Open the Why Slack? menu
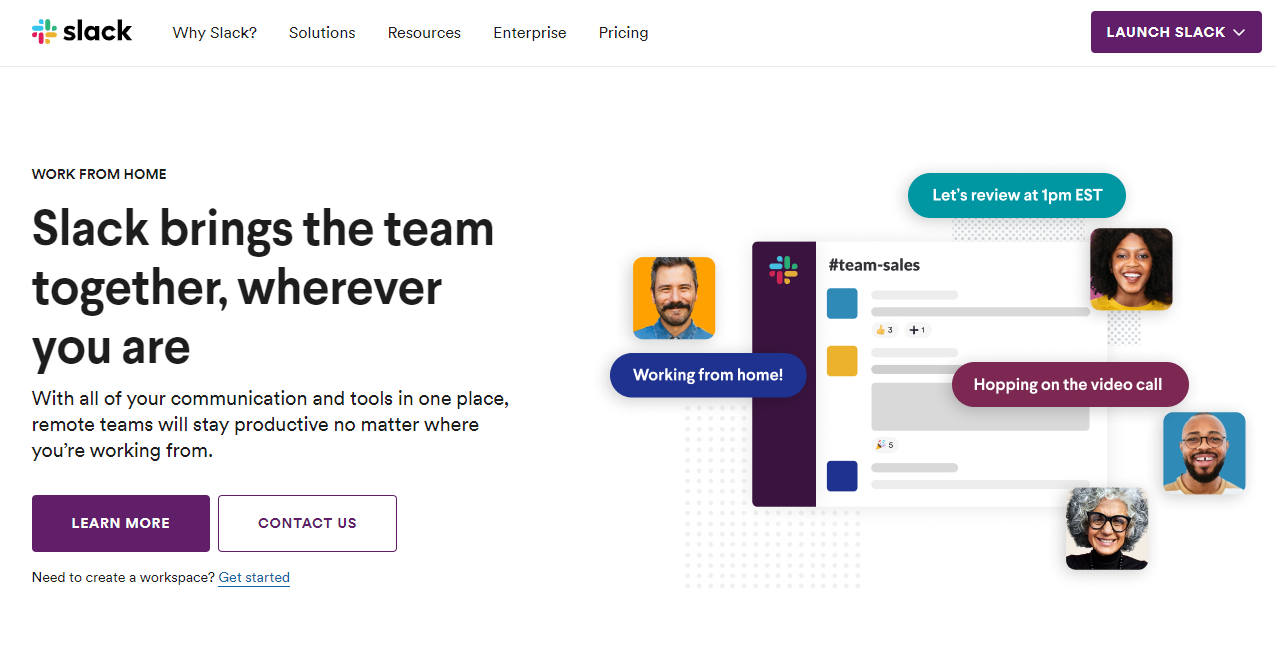The image size is (1276, 656). pyautogui.click(x=215, y=33)
